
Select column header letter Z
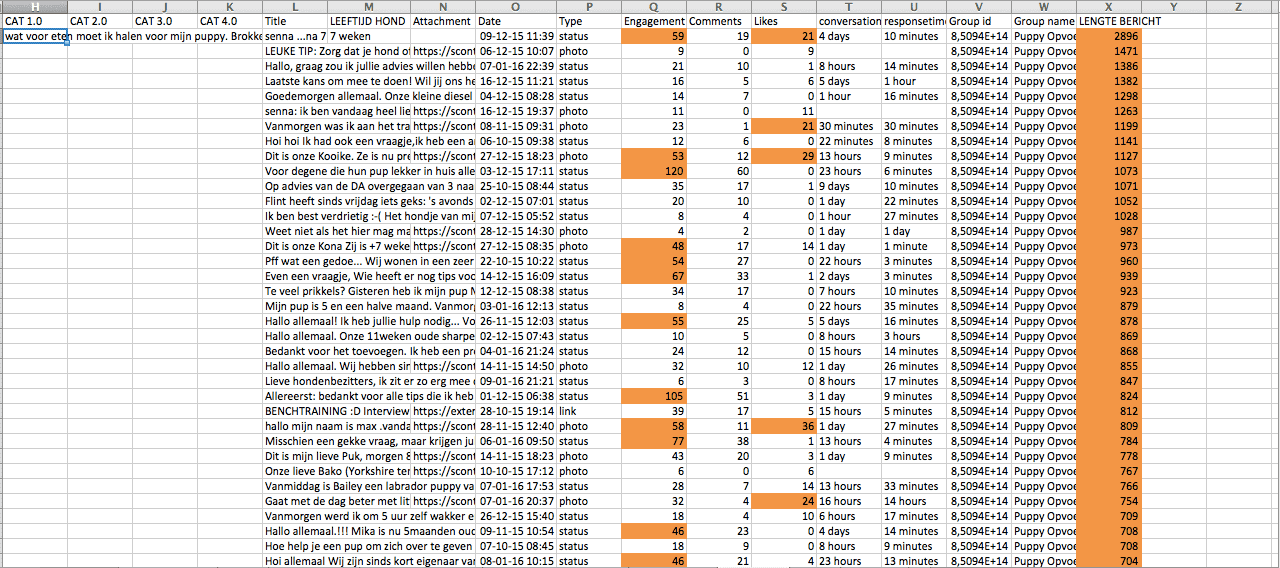click(1239, 7)
